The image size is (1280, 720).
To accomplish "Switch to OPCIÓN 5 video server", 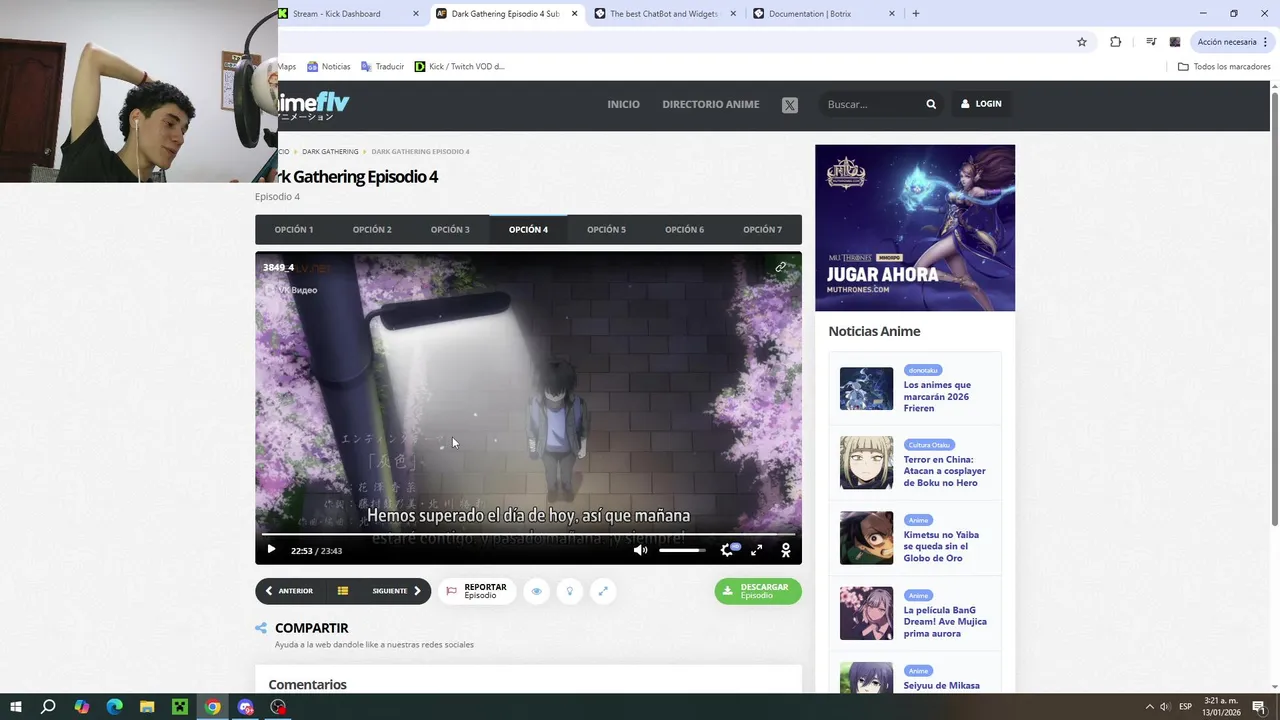I will click(x=606, y=229).
